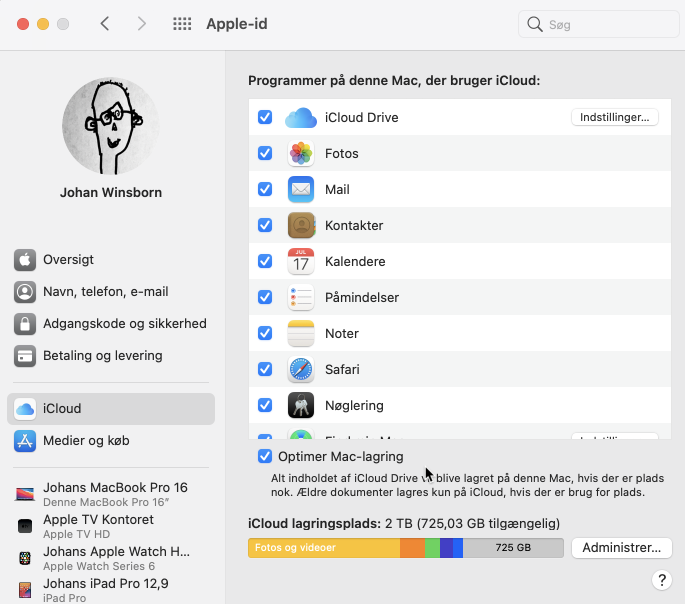Click the iPad Pro 12,9 device icon
685x604 pixels.
pos(25,590)
